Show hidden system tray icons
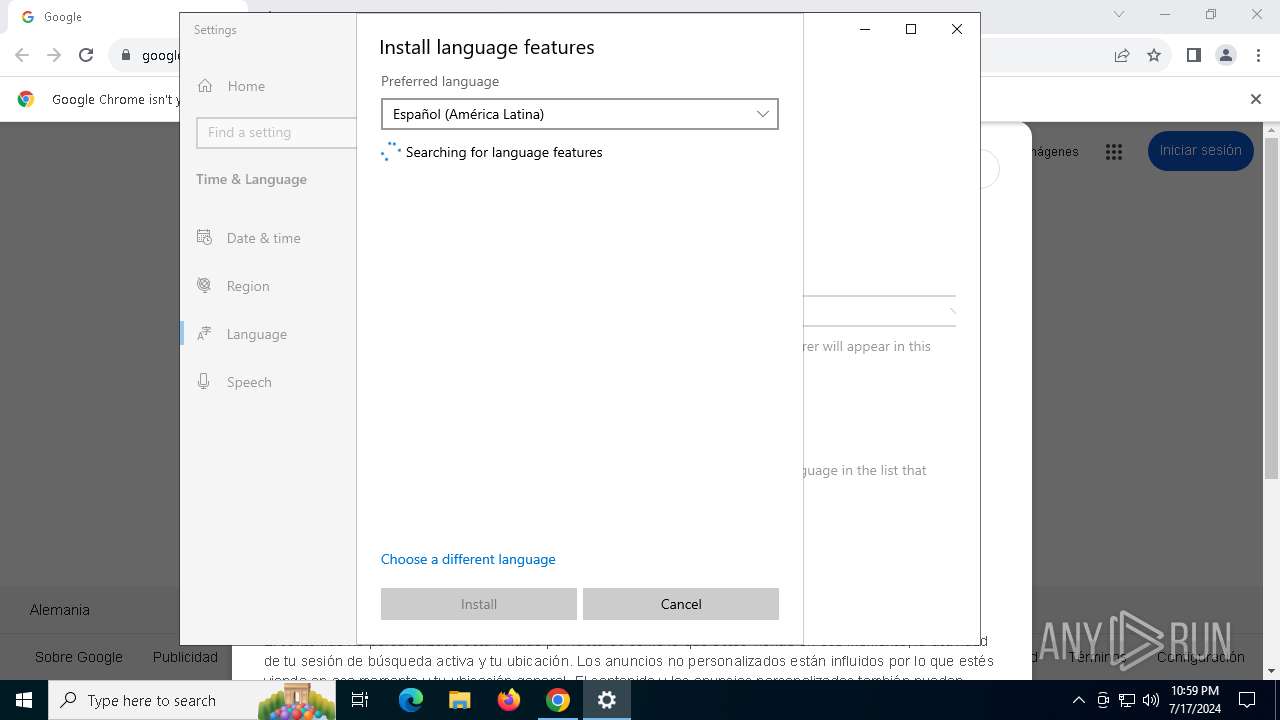 (1078, 700)
